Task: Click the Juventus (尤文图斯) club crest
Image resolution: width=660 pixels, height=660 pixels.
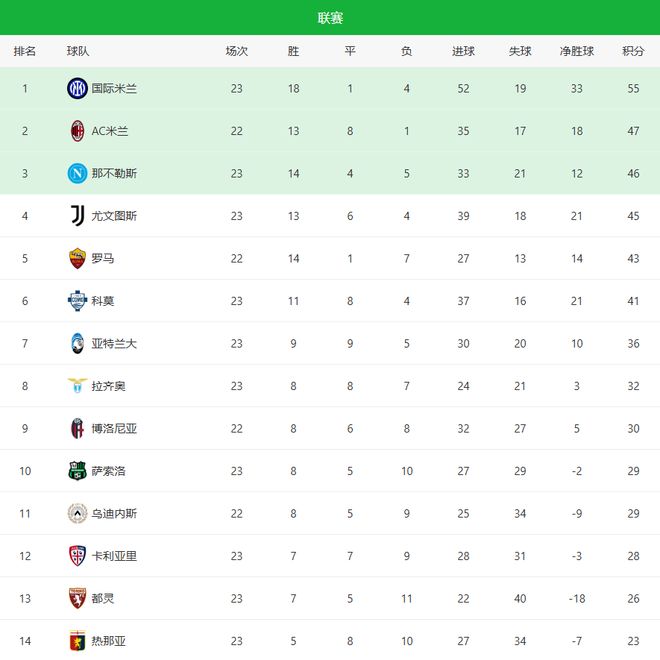Action: click(77, 216)
